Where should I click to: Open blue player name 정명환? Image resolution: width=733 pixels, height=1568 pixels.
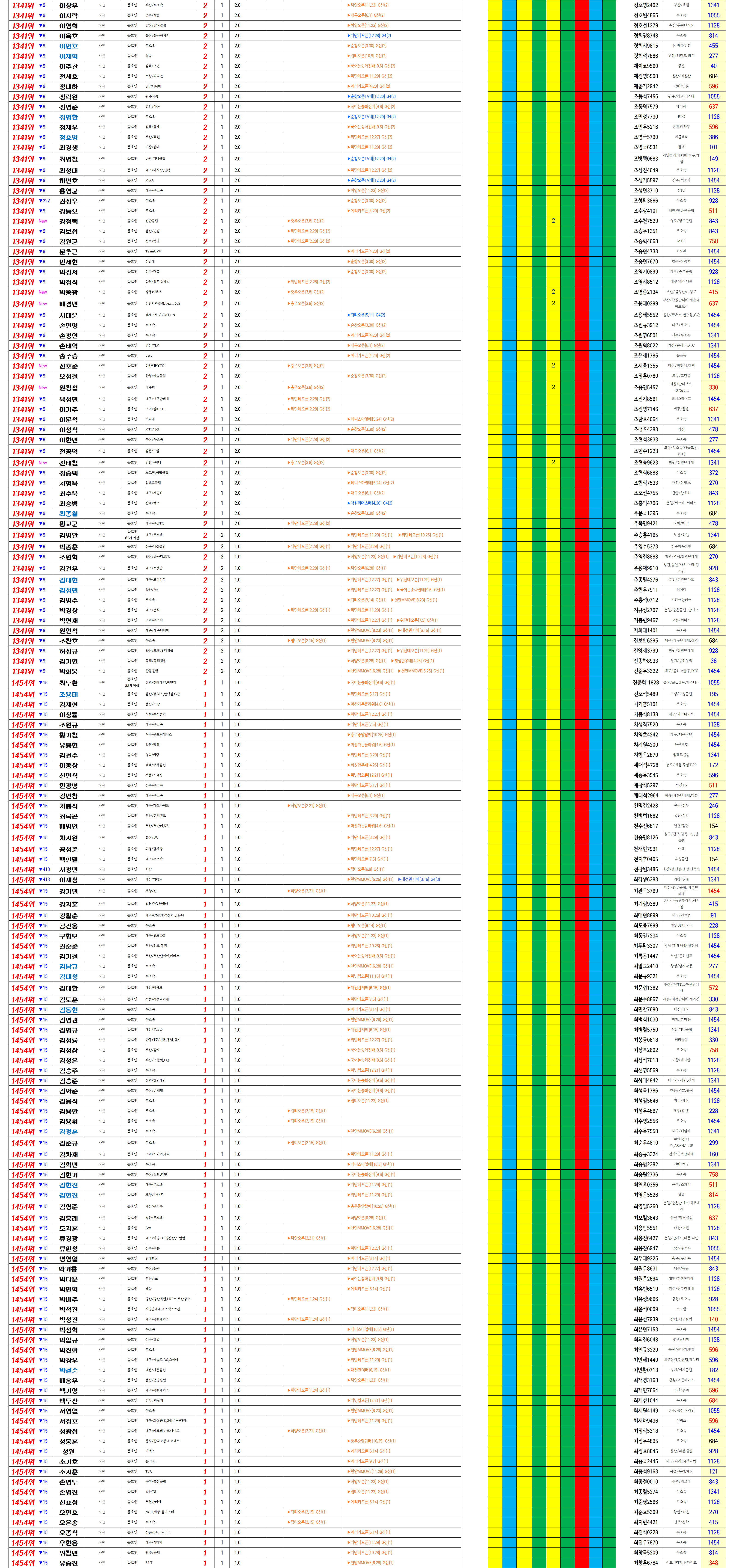pos(68,117)
